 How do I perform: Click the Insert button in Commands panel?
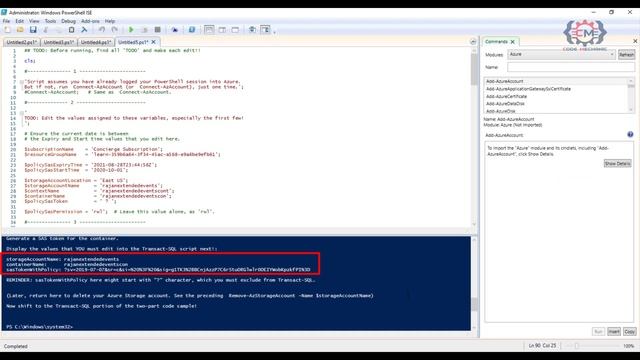[613, 331]
